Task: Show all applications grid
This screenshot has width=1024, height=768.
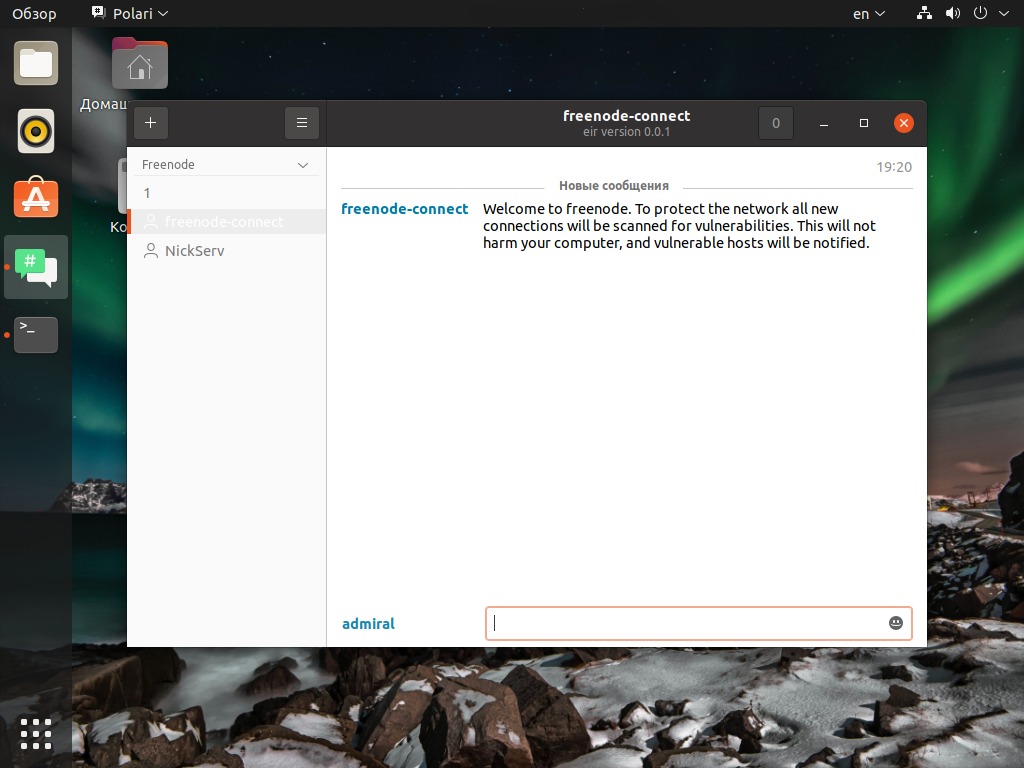Action: [x=36, y=733]
